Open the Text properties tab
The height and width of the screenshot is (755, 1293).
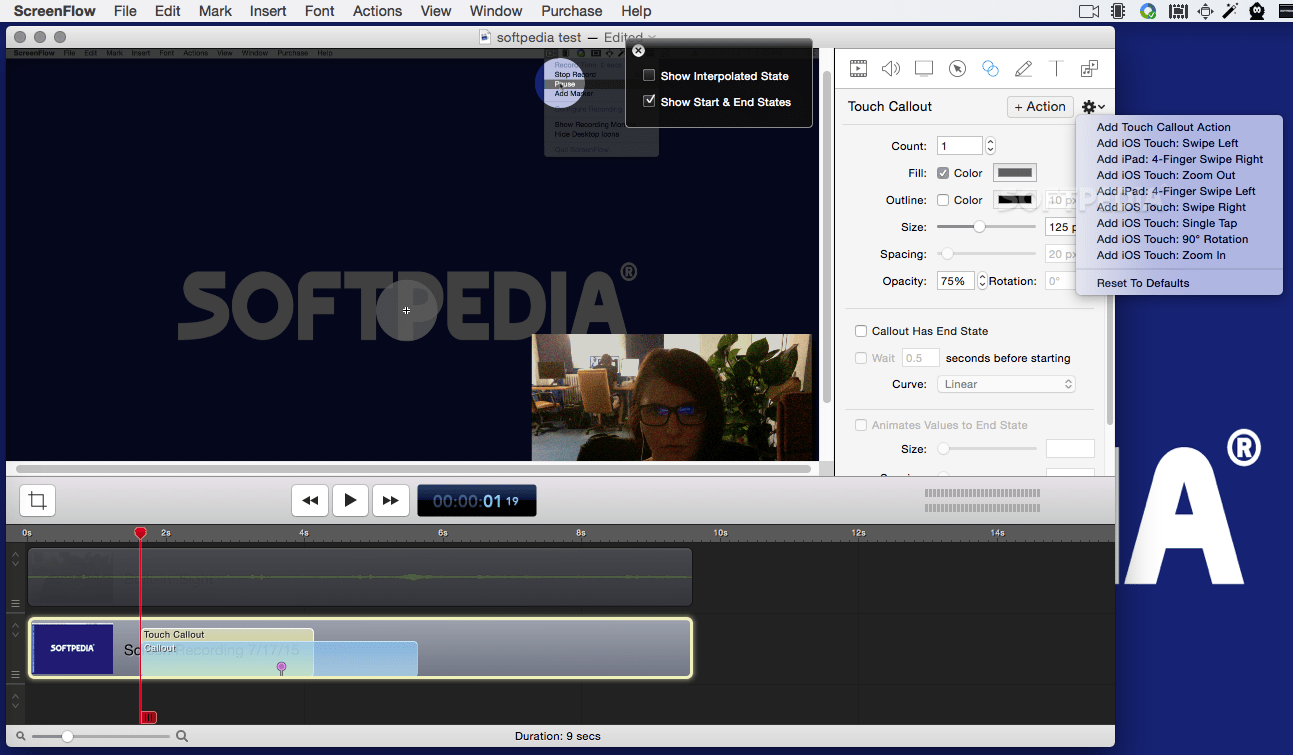coord(1056,68)
